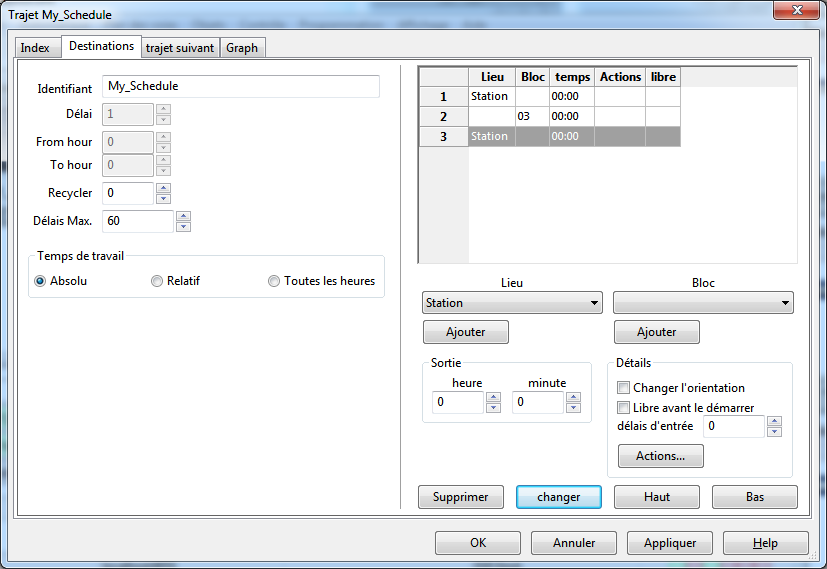This screenshot has height=569, width=827.
Task: Choose the Toutes les heures option
Action: click(274, 281)
